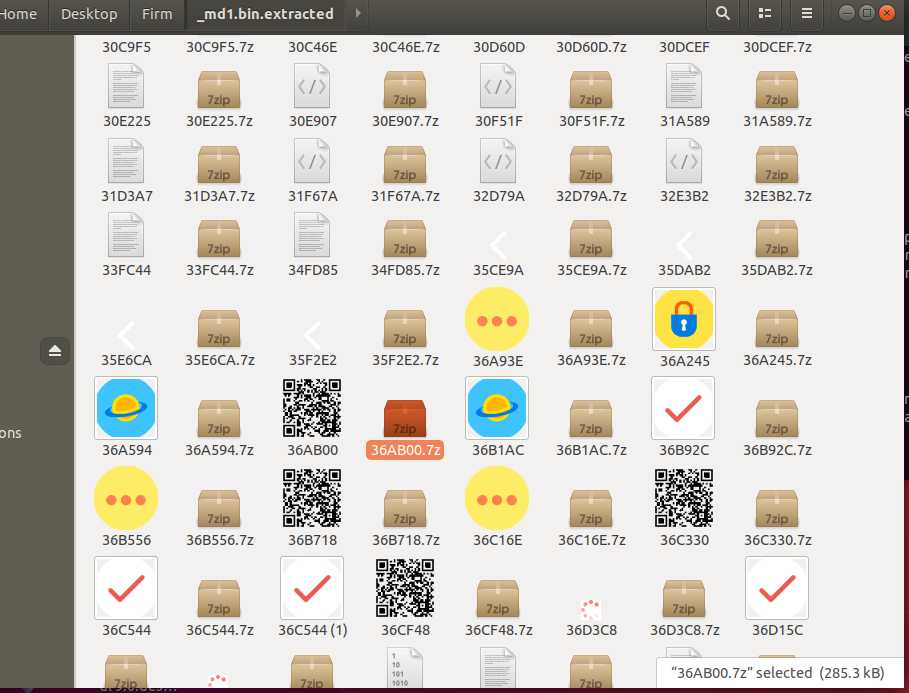Viewport: 909px width, 693px height.
Task: Select the 36D3C8.7z archive icon
Action: [x=684, y=598]
